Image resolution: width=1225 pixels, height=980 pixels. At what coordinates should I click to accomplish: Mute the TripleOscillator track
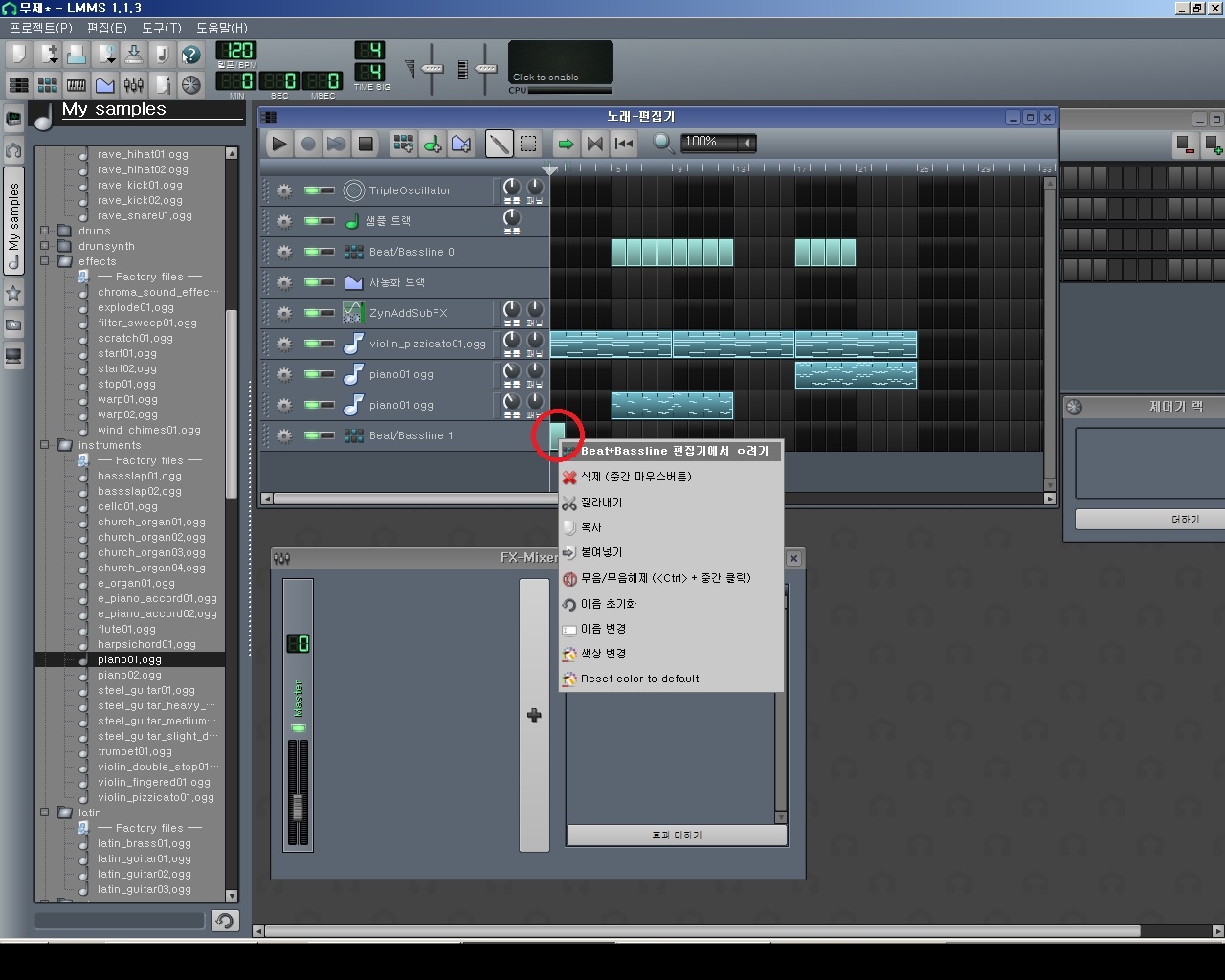pos(311,190)
